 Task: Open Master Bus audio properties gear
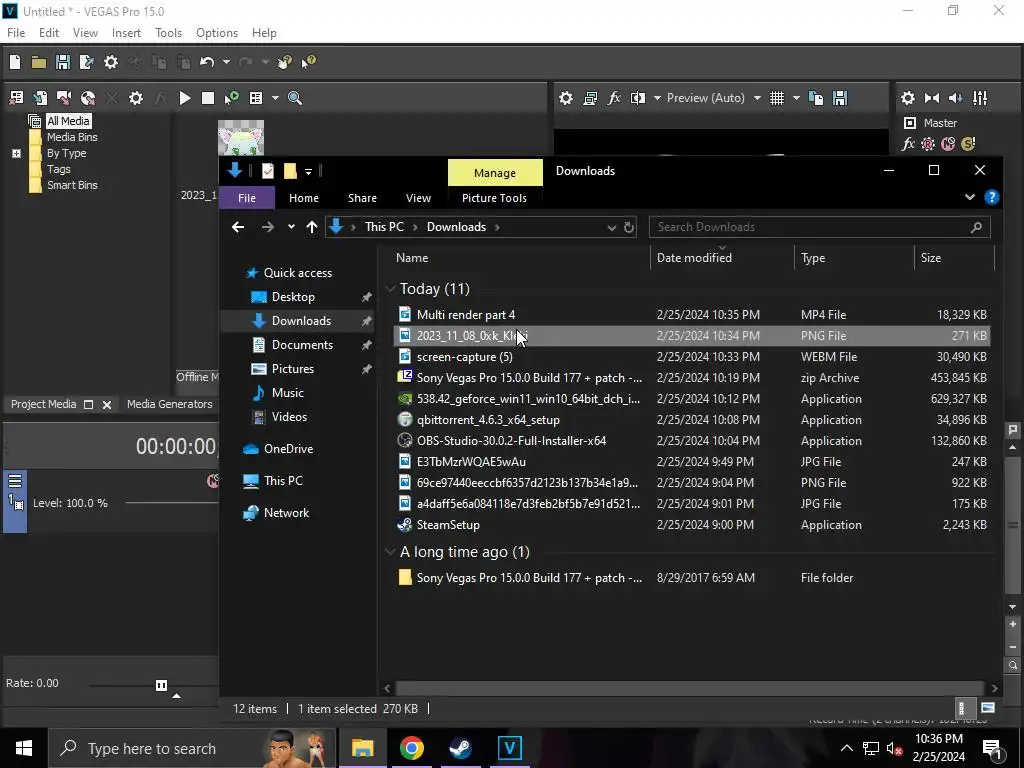click(908, 98)
